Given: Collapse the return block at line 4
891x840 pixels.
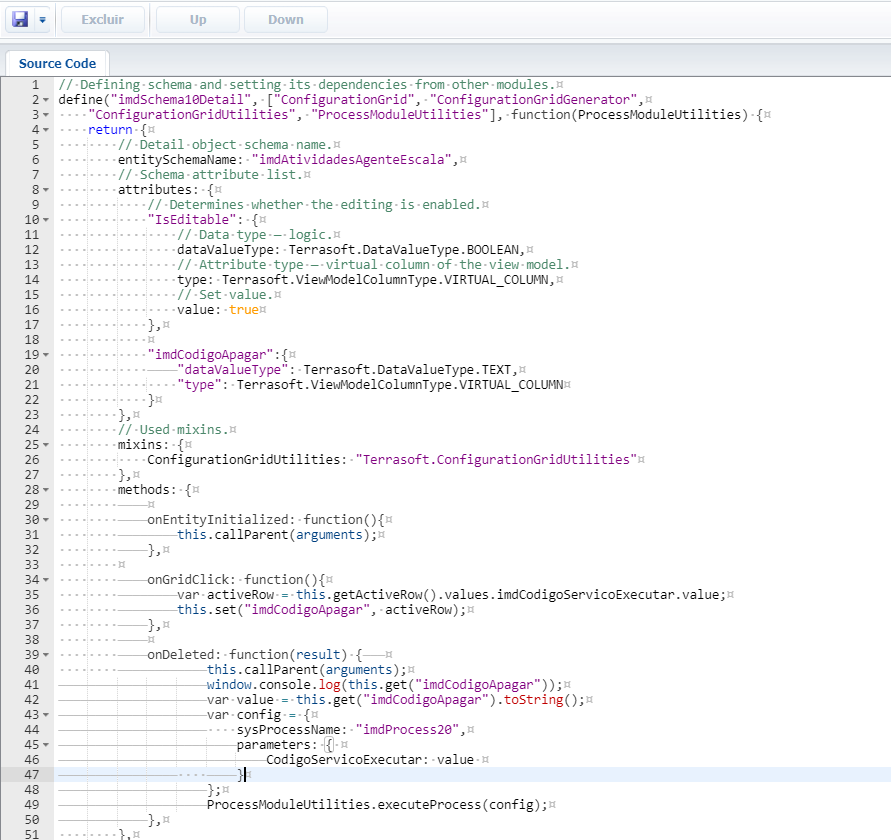Looking at the screenshot, I should (46, 130).
